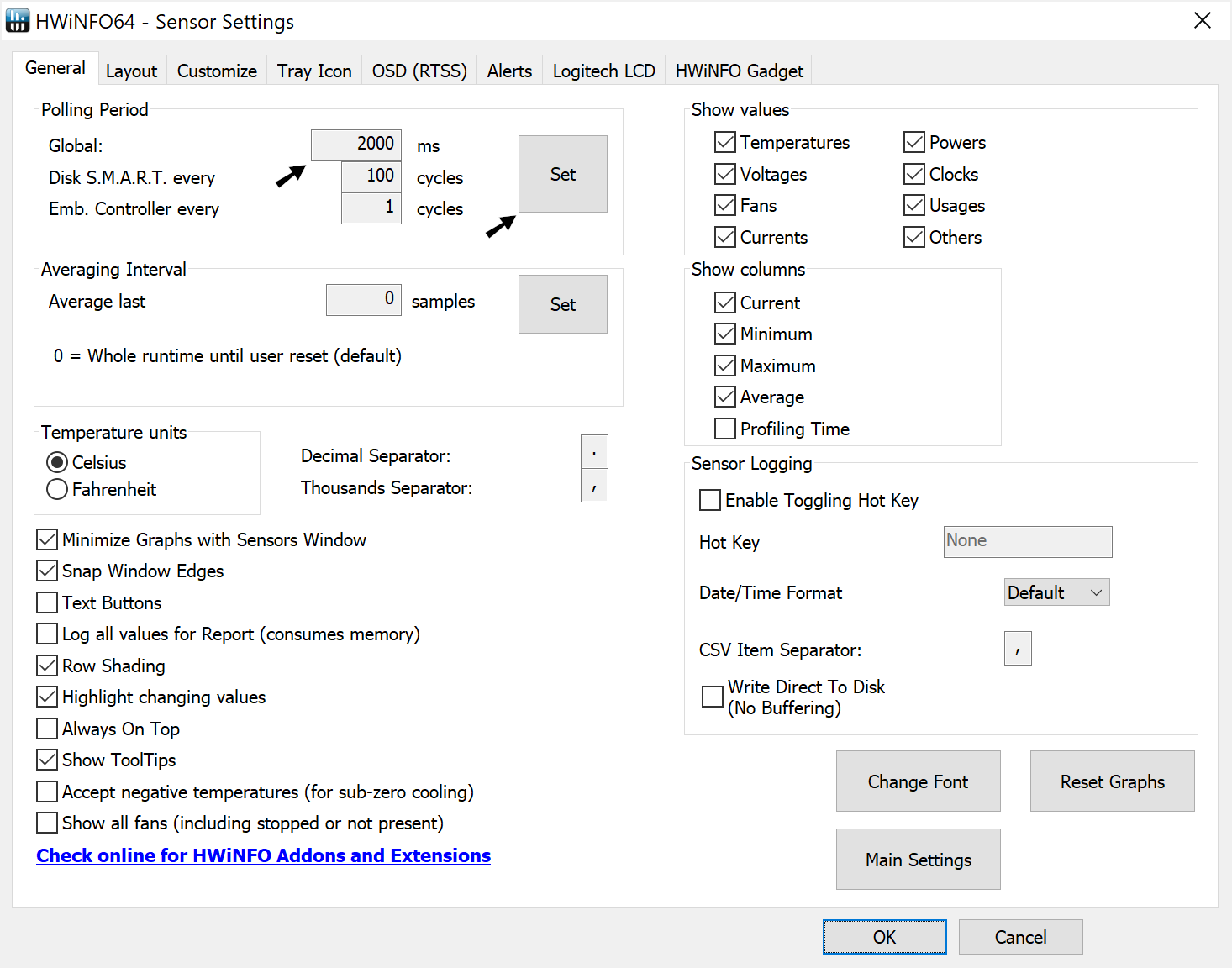Viewport: 1232px width, 968px height.
Task: Click the Cancel button
Action: coord(1021,937)
